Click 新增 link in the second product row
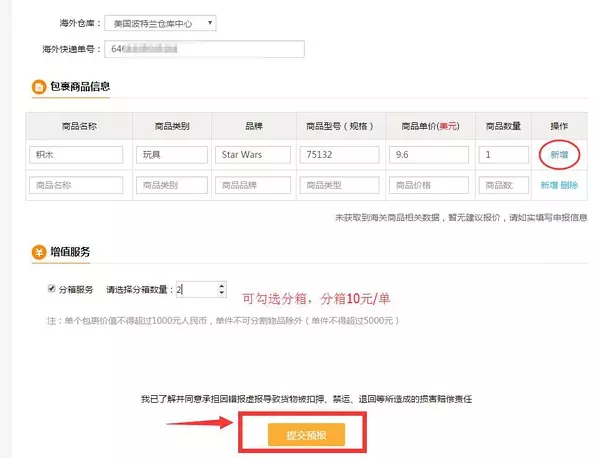 tap(549, 185)
